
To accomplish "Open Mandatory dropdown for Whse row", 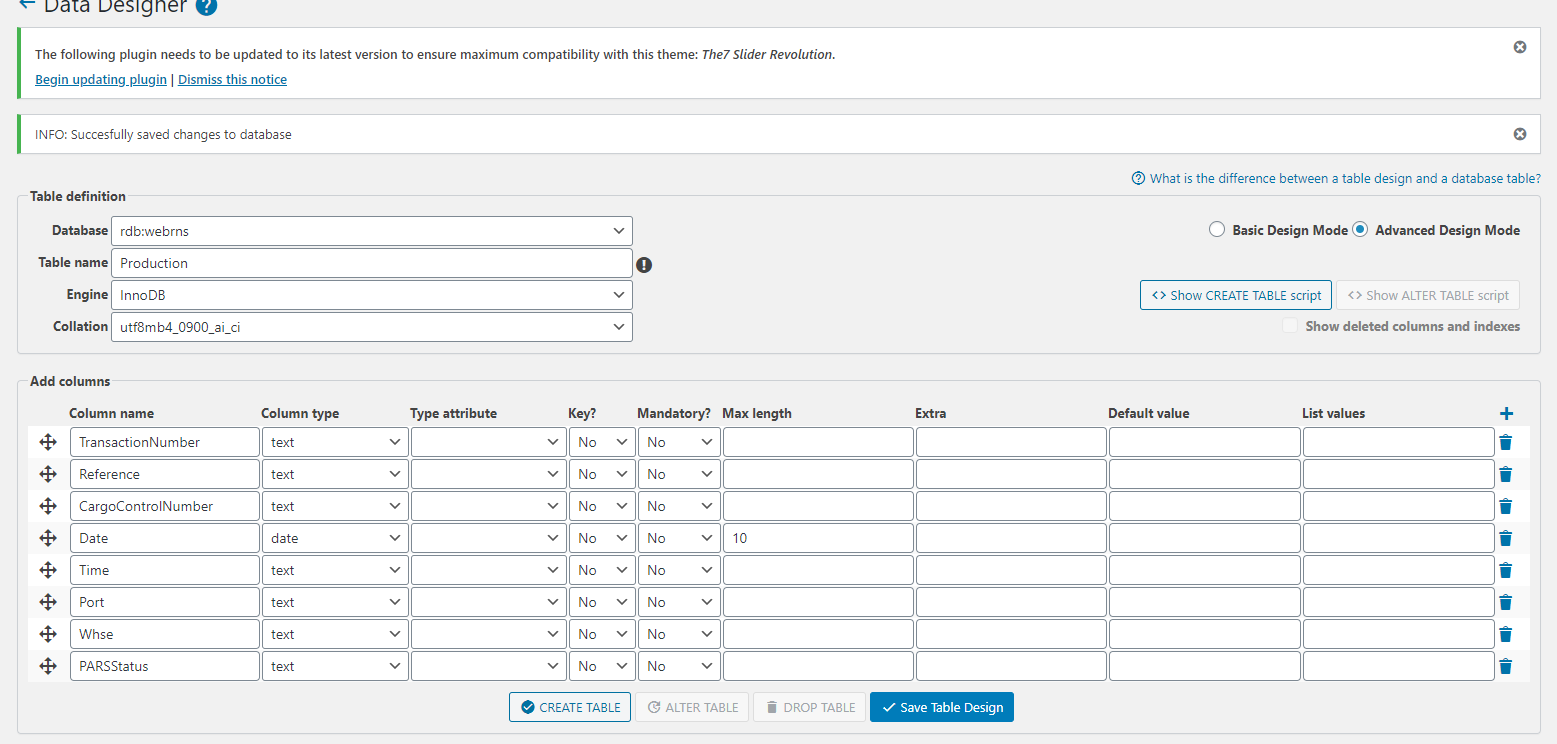I will [679, 634].
